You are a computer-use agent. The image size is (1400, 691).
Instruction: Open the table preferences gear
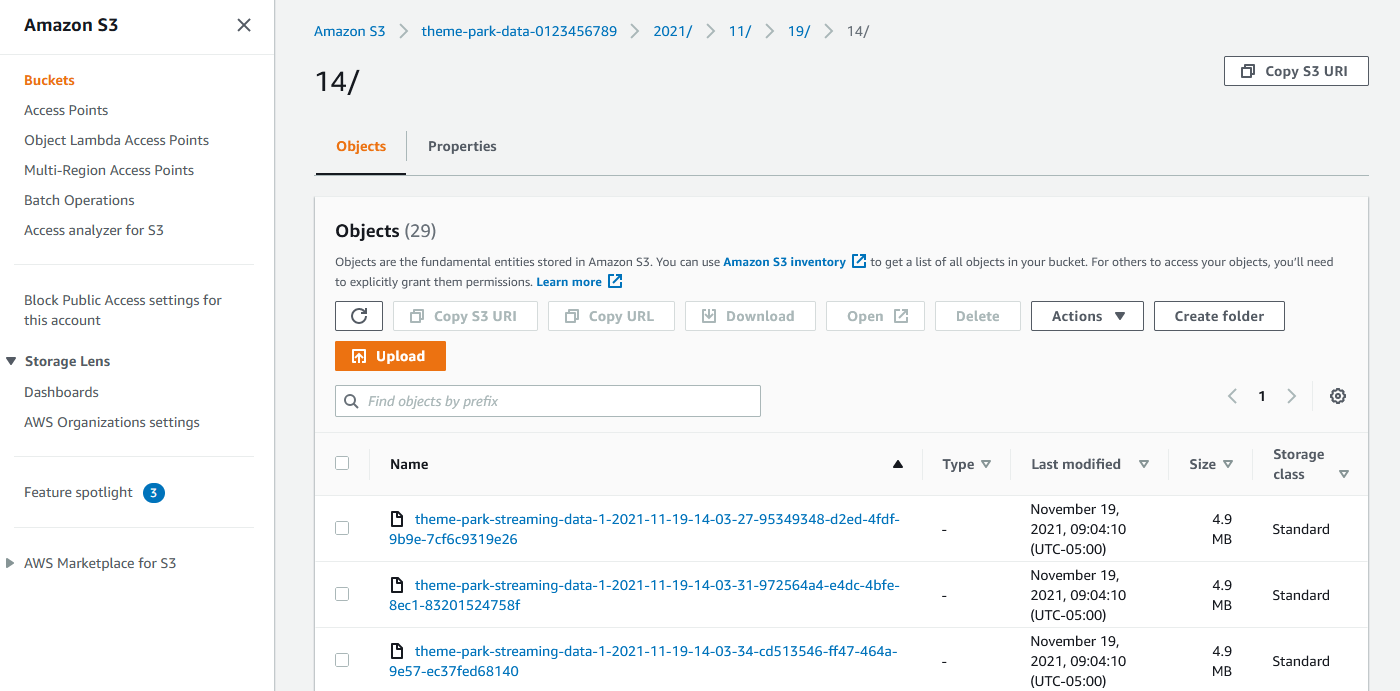1338,396
